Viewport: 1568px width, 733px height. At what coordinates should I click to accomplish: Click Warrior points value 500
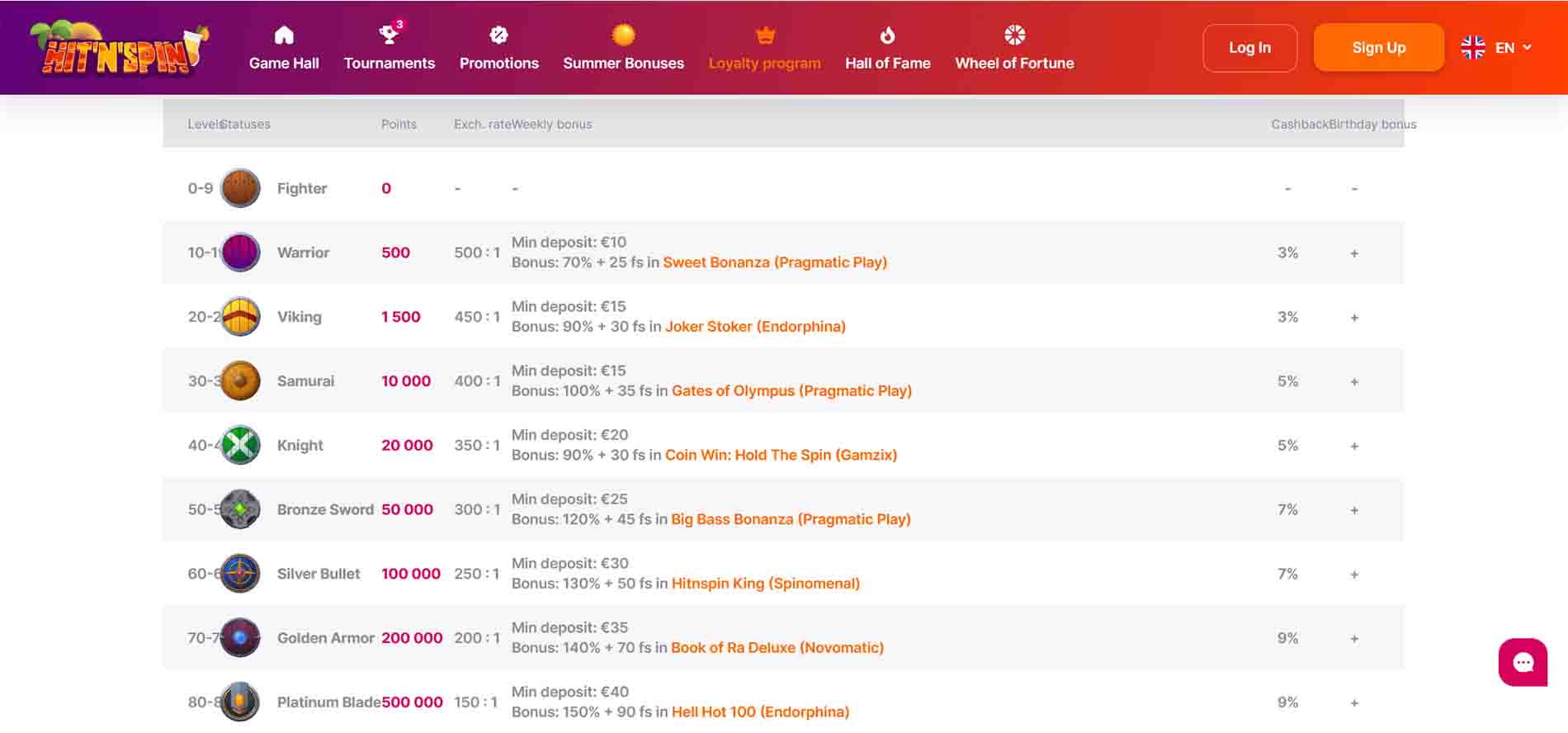pyautogui.click(x=395, y=253)
